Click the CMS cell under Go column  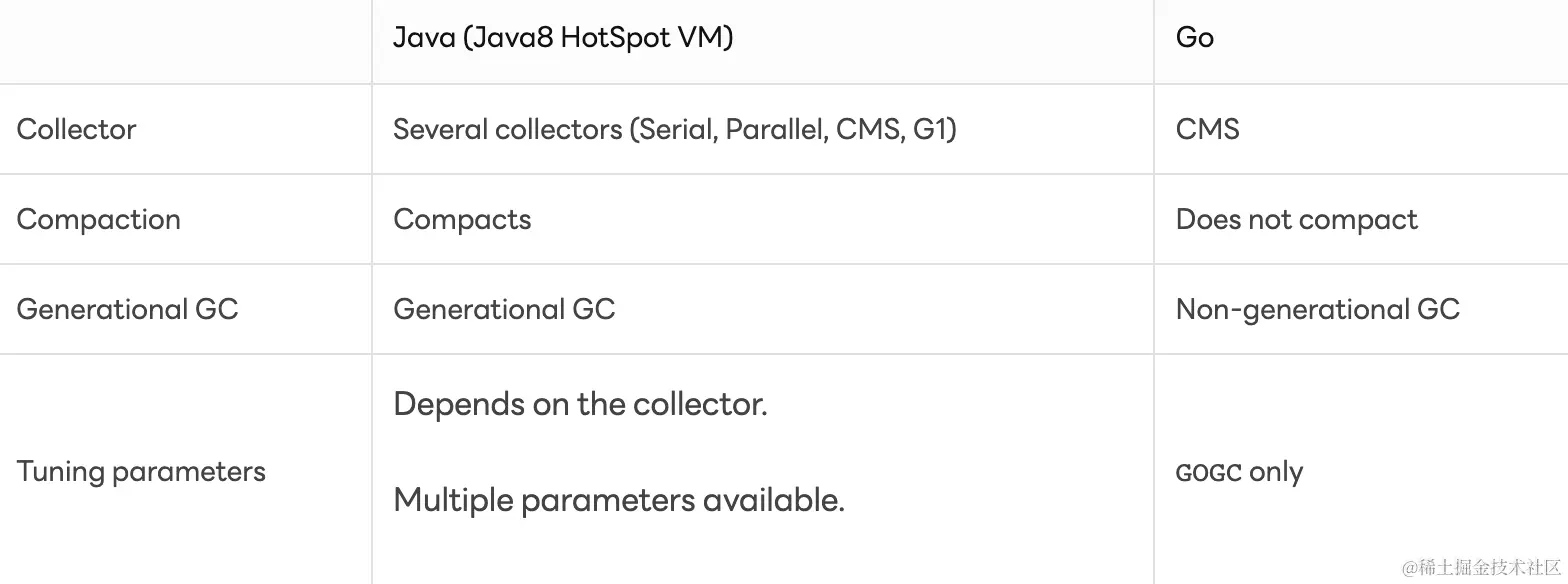[x=1207, y=129]
